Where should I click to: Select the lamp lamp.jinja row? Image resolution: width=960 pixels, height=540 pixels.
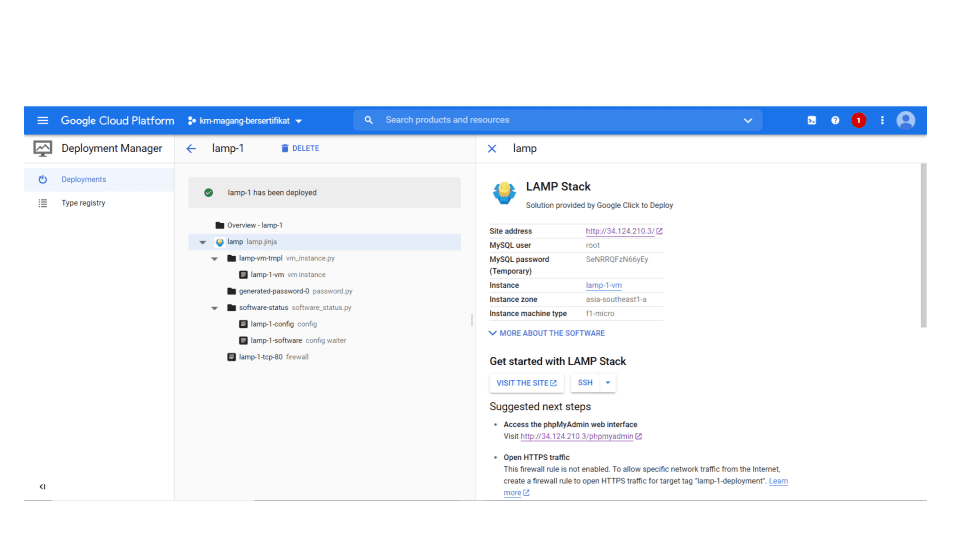coord(324,242)
